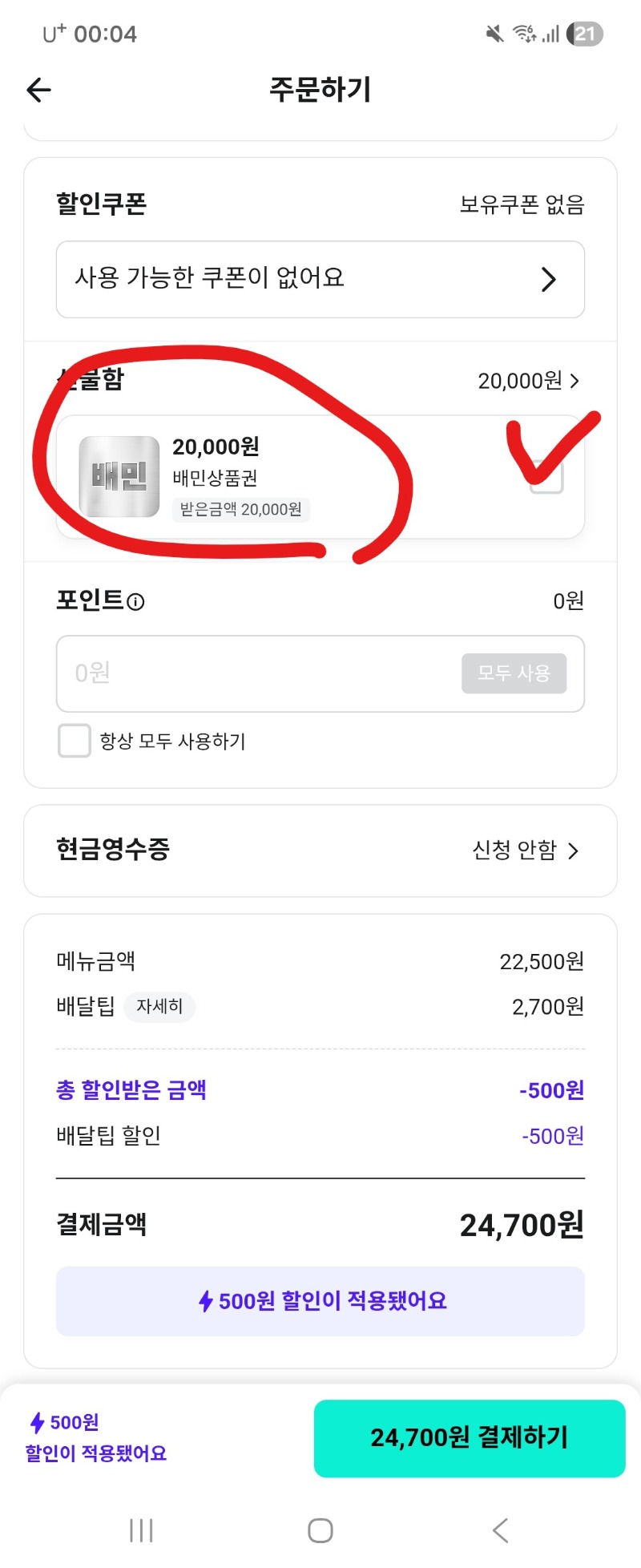
Task: Tap the 보유쿠폰 없음 label
Action: (522, 205)
